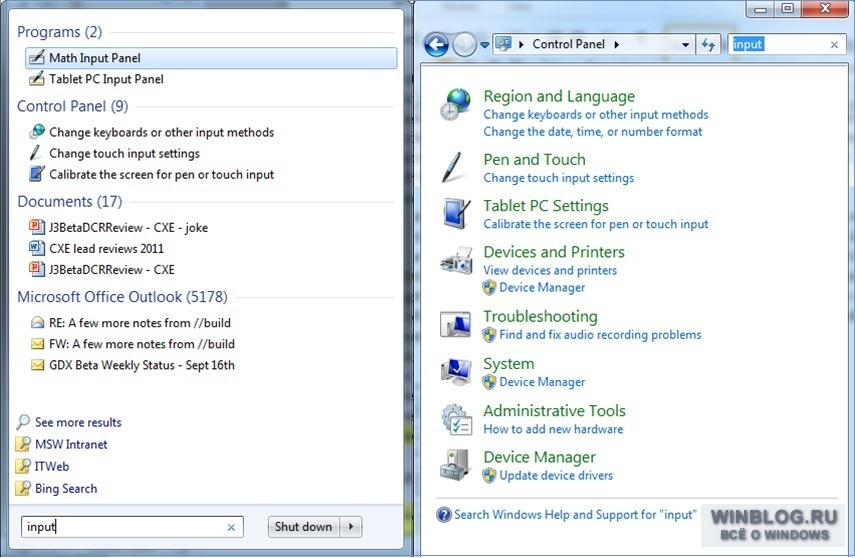Click the Shut down button
855x558 pixels.
tap(303, 526)
